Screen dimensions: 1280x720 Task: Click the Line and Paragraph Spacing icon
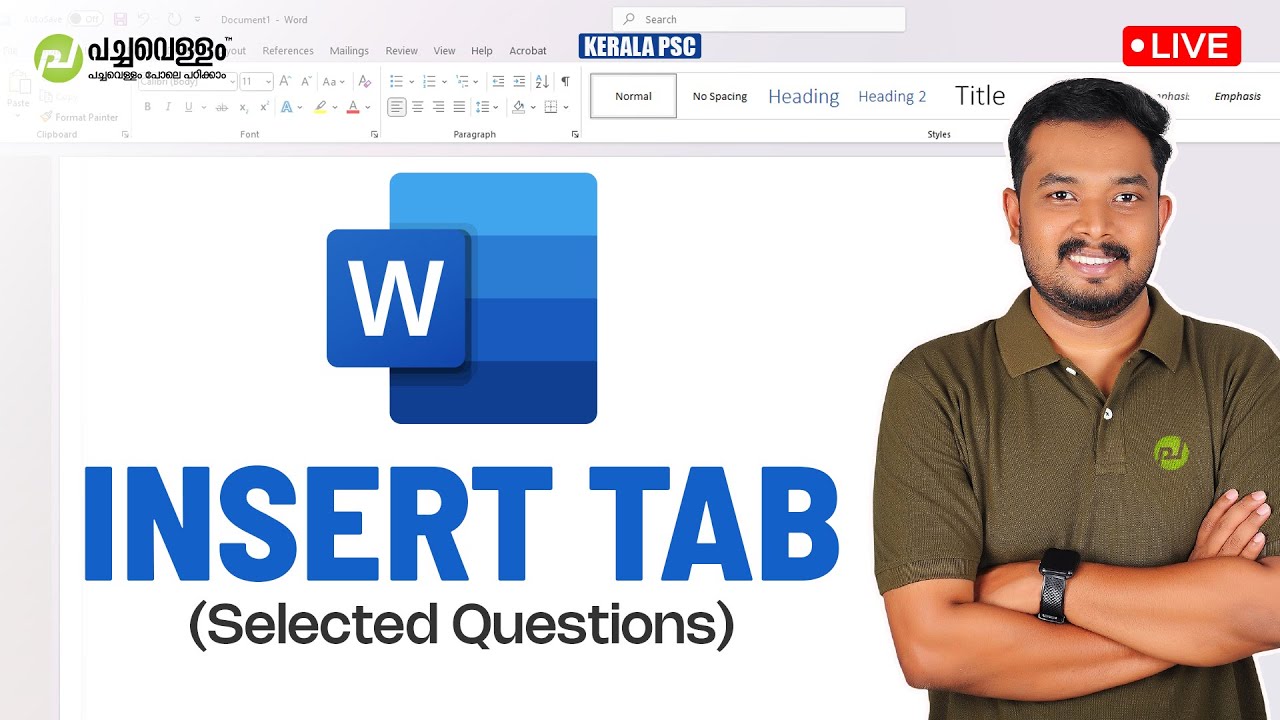click(483, 107)
